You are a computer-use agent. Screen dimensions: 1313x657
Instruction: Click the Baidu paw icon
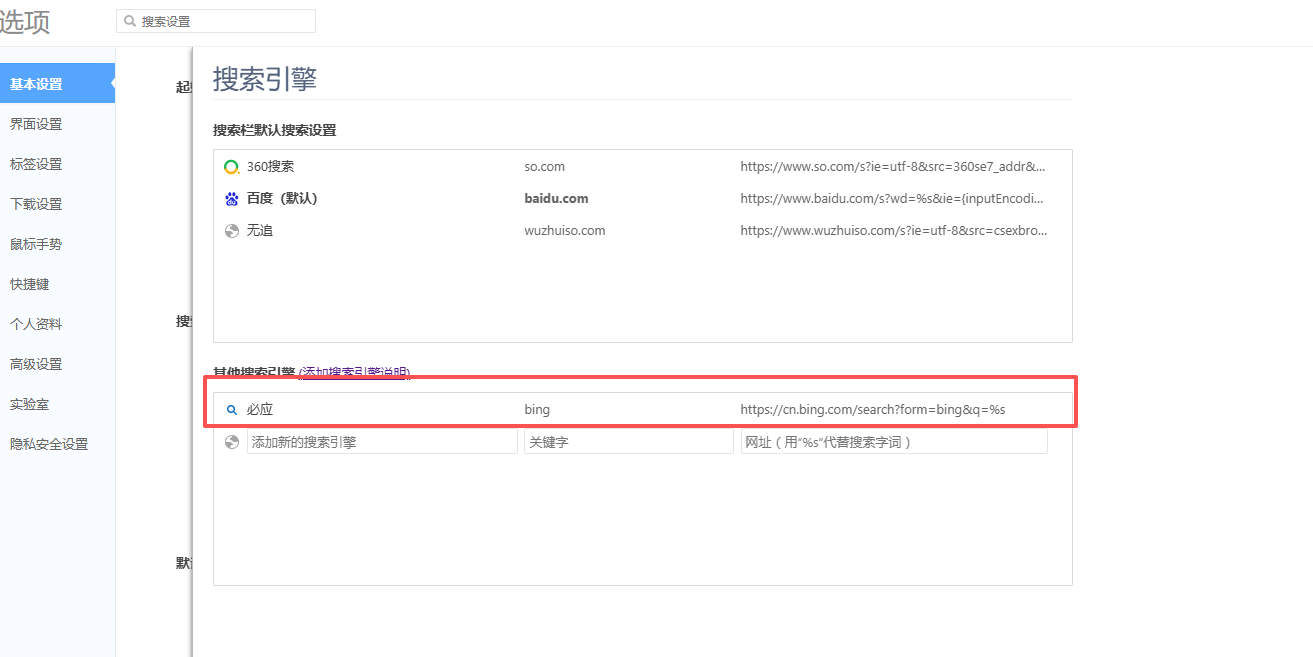point(231,199)
